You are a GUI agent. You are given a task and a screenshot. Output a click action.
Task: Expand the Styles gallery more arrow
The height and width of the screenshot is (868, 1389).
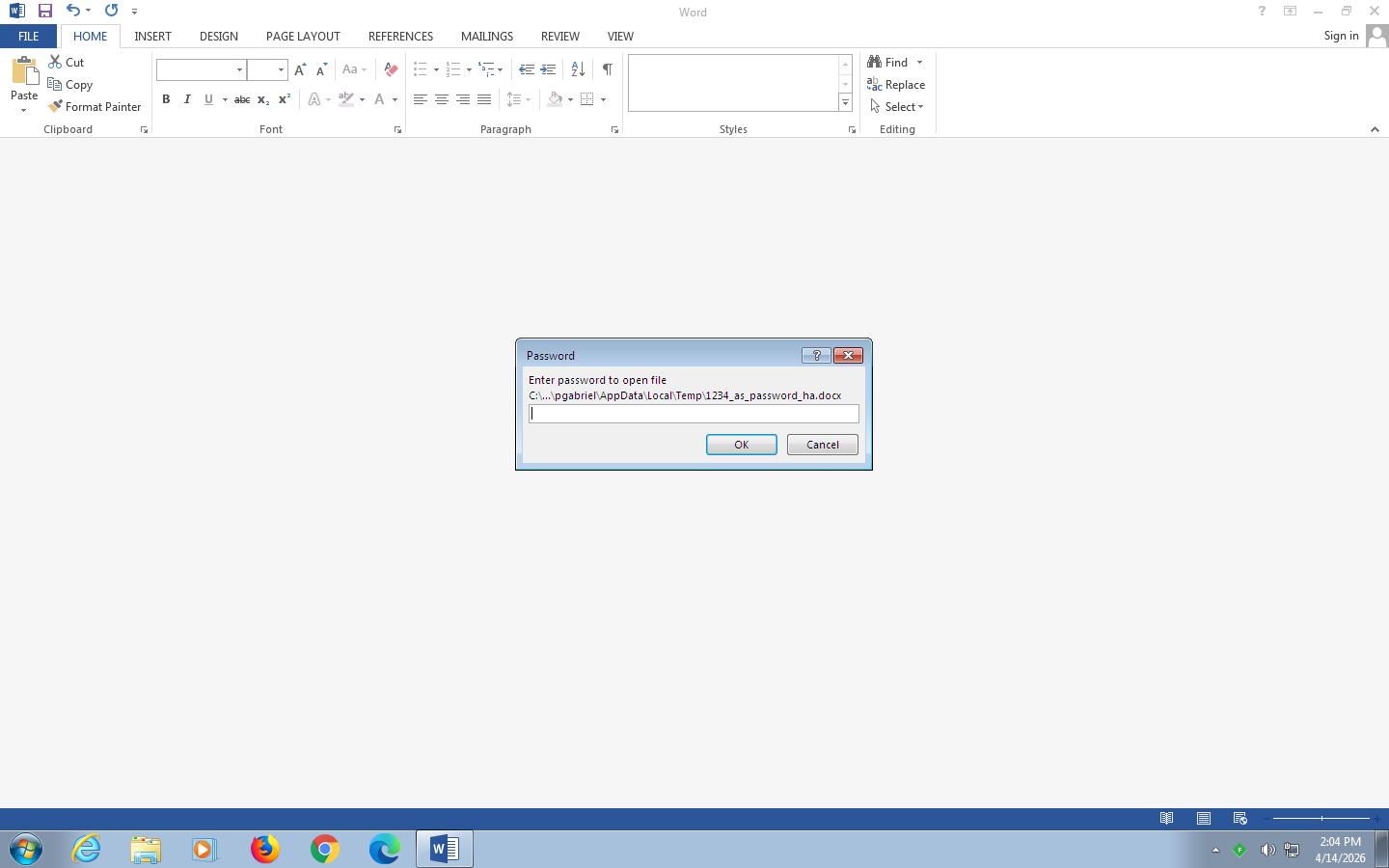pyautogui.click(x=845, y=103)
